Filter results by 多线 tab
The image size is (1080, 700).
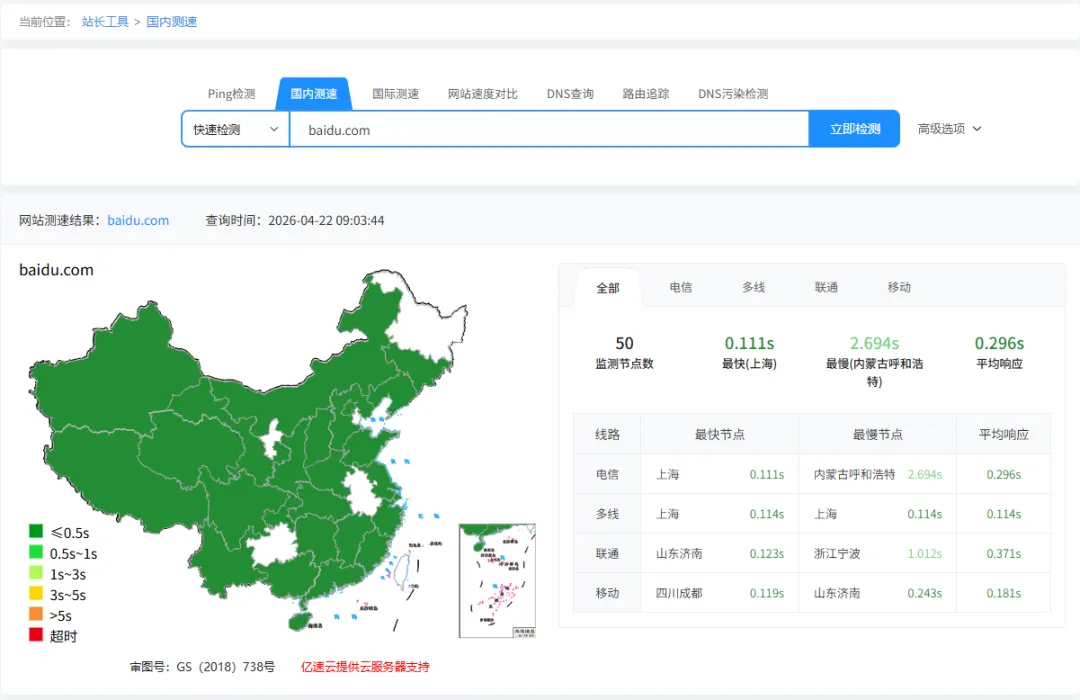point(754,287)
